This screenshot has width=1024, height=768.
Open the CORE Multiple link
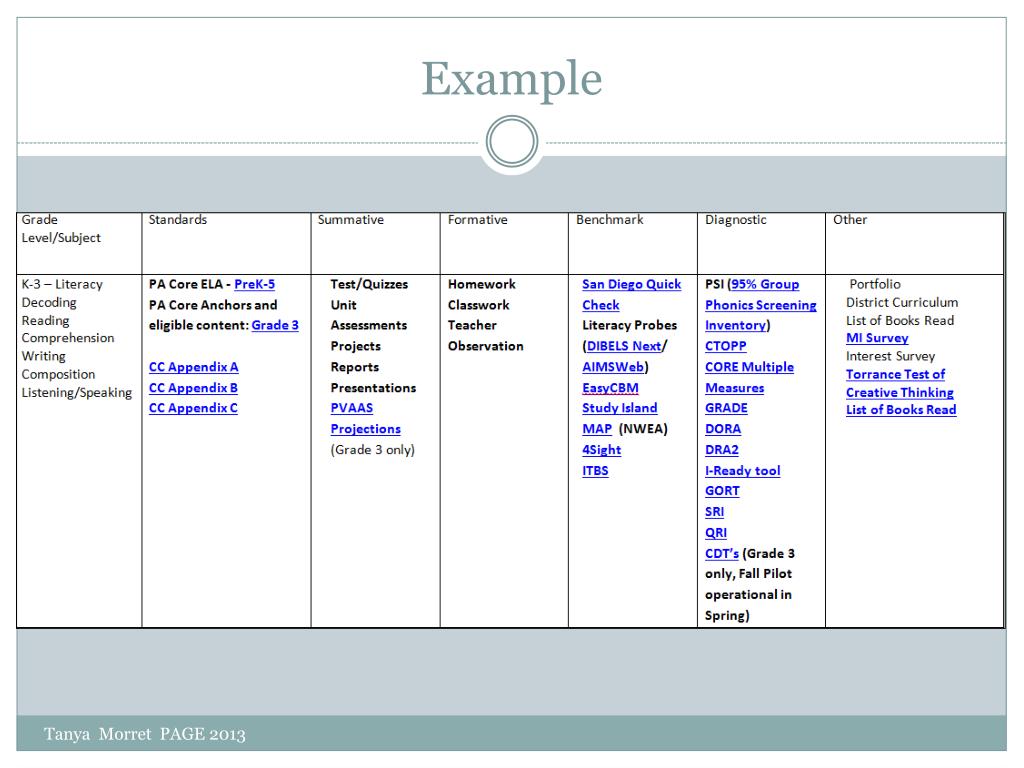(x=749, y=367)
